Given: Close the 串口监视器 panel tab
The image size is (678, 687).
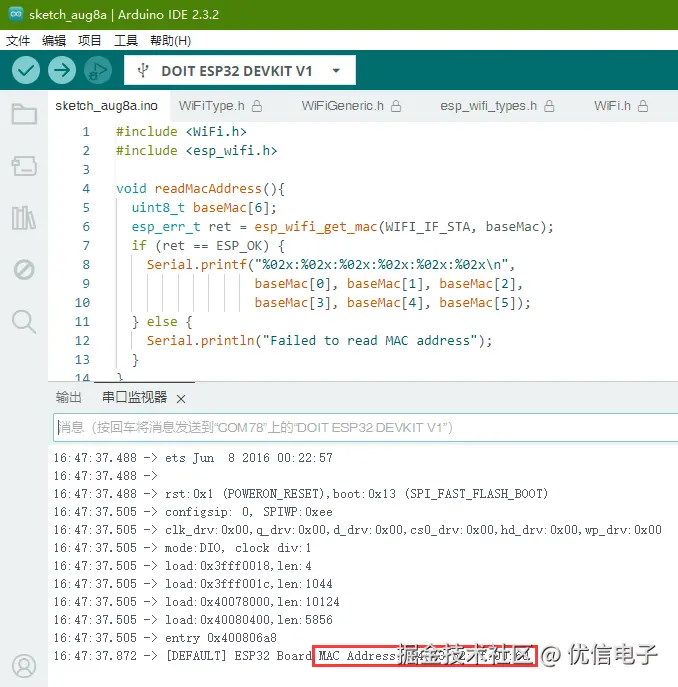Looking at the screenshot, I should [x=181, y=399].
